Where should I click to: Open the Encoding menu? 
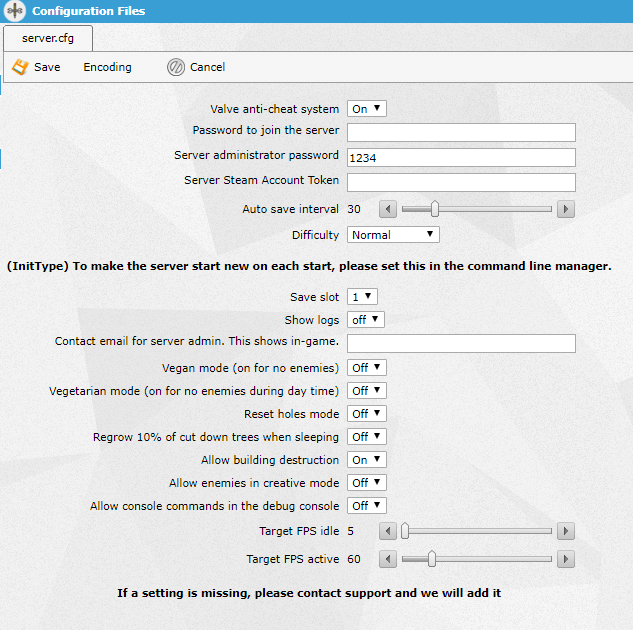107,68
